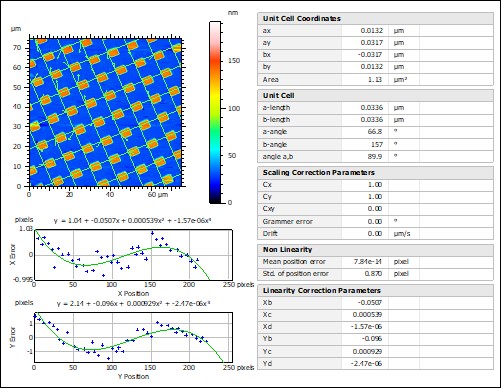Click the X Error plot area
Screen dimensions: 501x388
tap(133, 255)
